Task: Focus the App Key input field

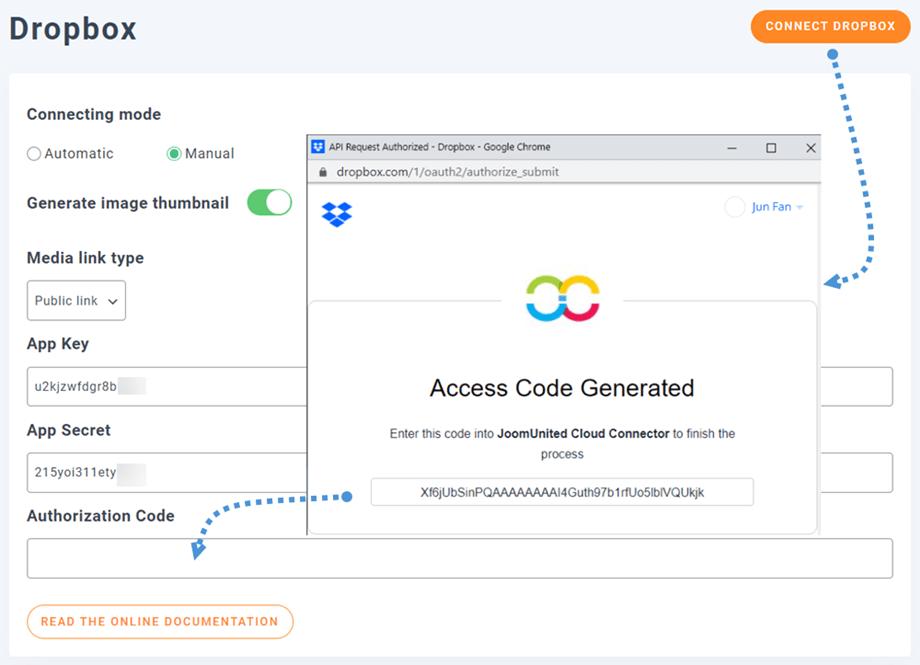Action: (x=167, y=386)
